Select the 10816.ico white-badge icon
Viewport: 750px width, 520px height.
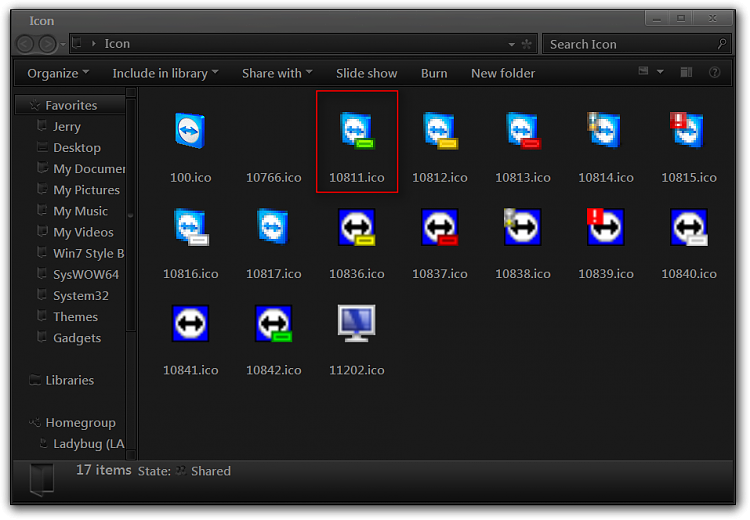(x=191, y=227)
